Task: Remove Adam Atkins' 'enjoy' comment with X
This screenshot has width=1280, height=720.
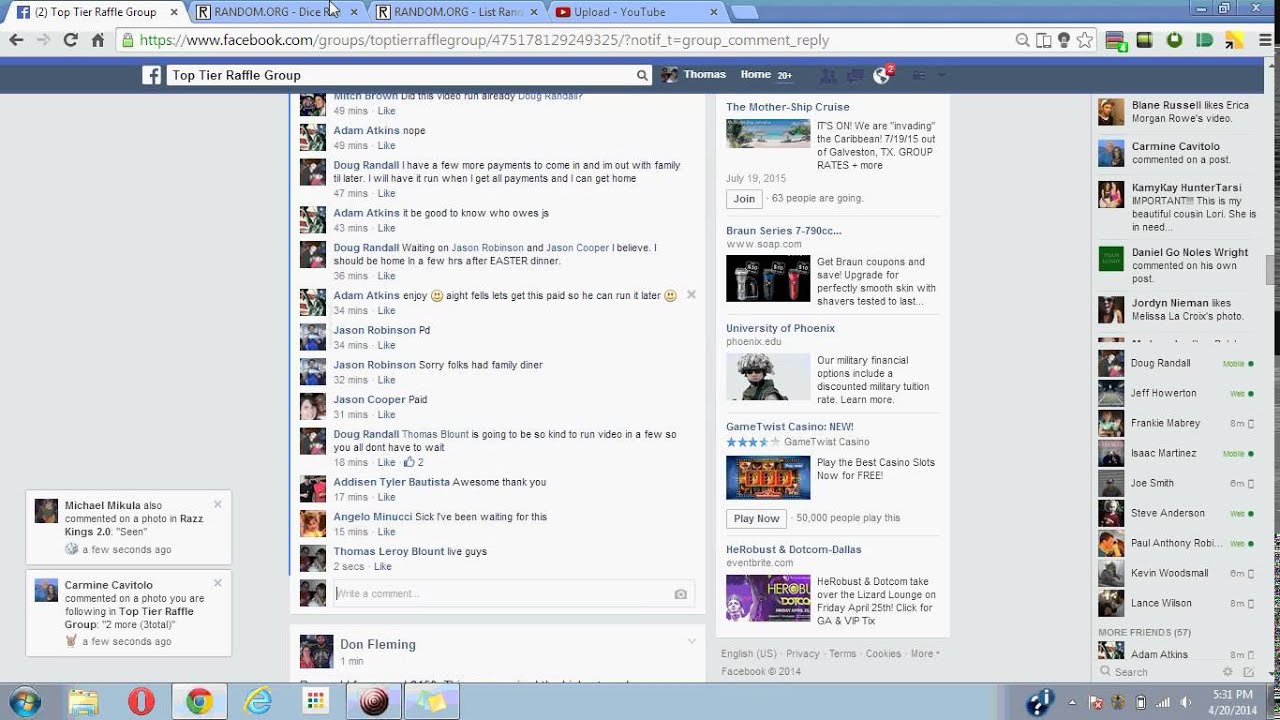Action: point(691,295)
